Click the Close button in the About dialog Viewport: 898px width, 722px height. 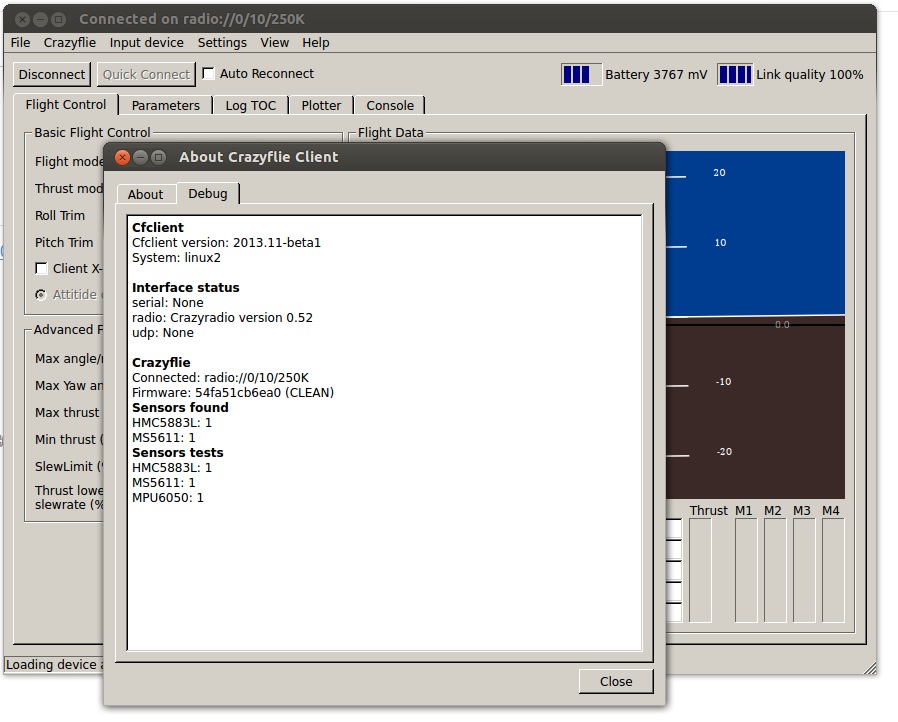616,681
